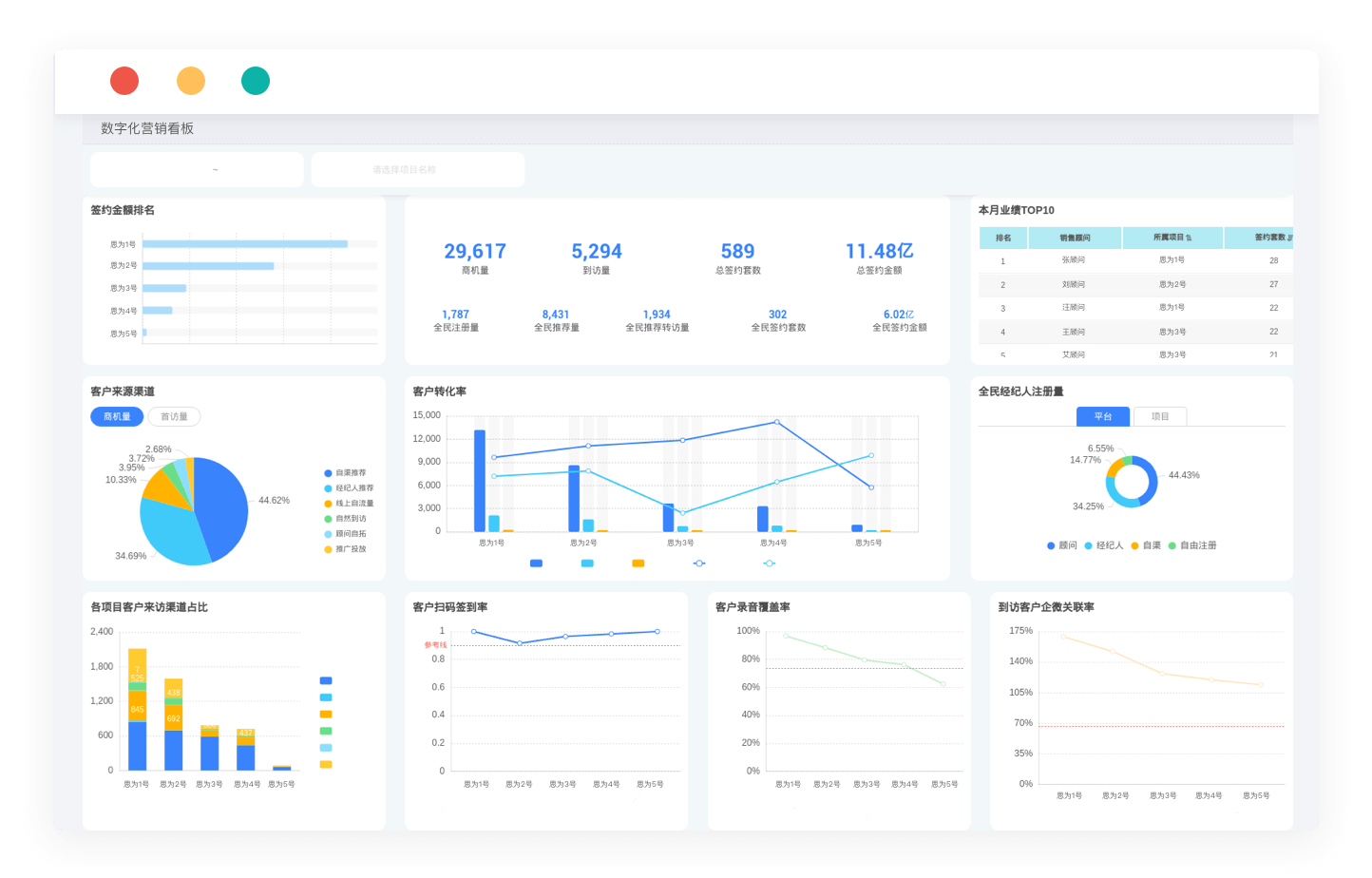Click the pale blue legend swatch in 各项目客户来访渠道占比

pyautogui.click(x=326, y=748)
